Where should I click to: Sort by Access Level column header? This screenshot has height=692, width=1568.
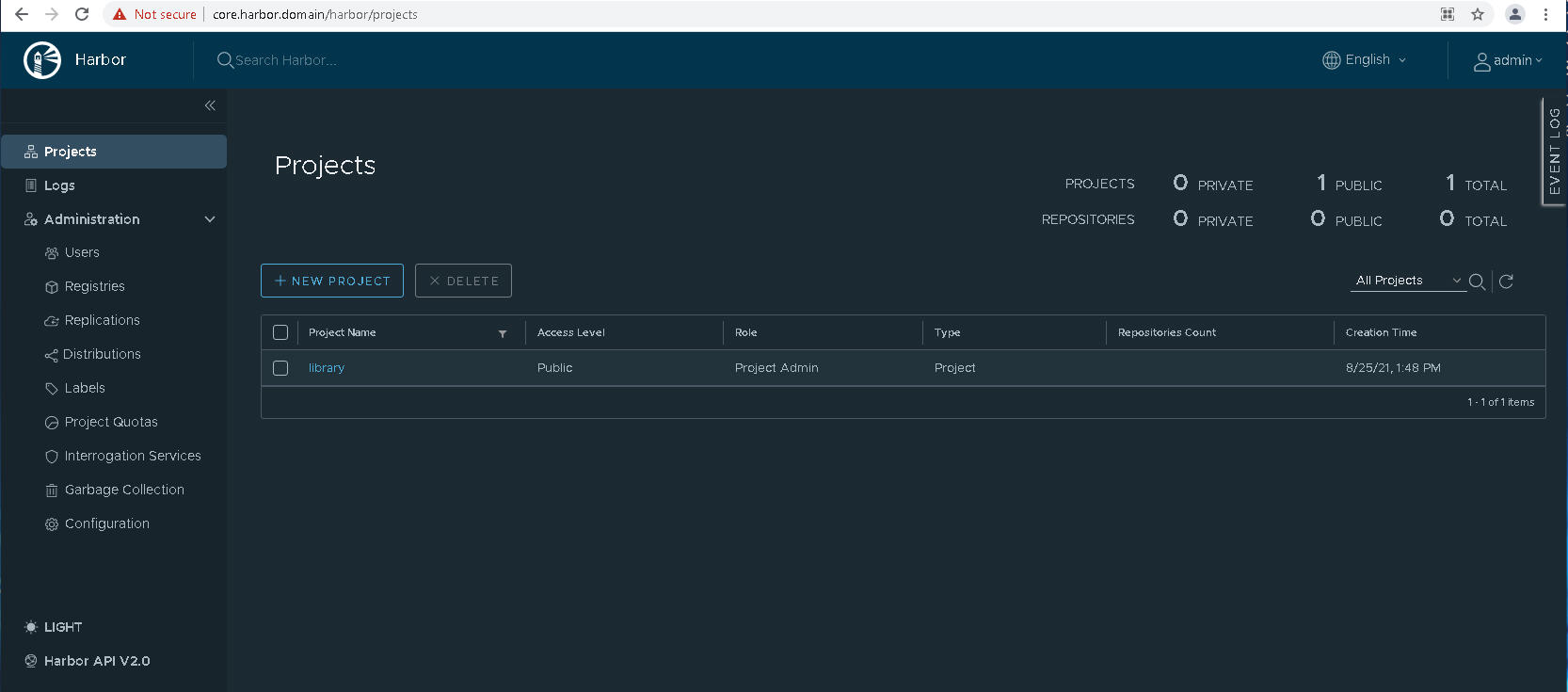click(x=571, y=332)
